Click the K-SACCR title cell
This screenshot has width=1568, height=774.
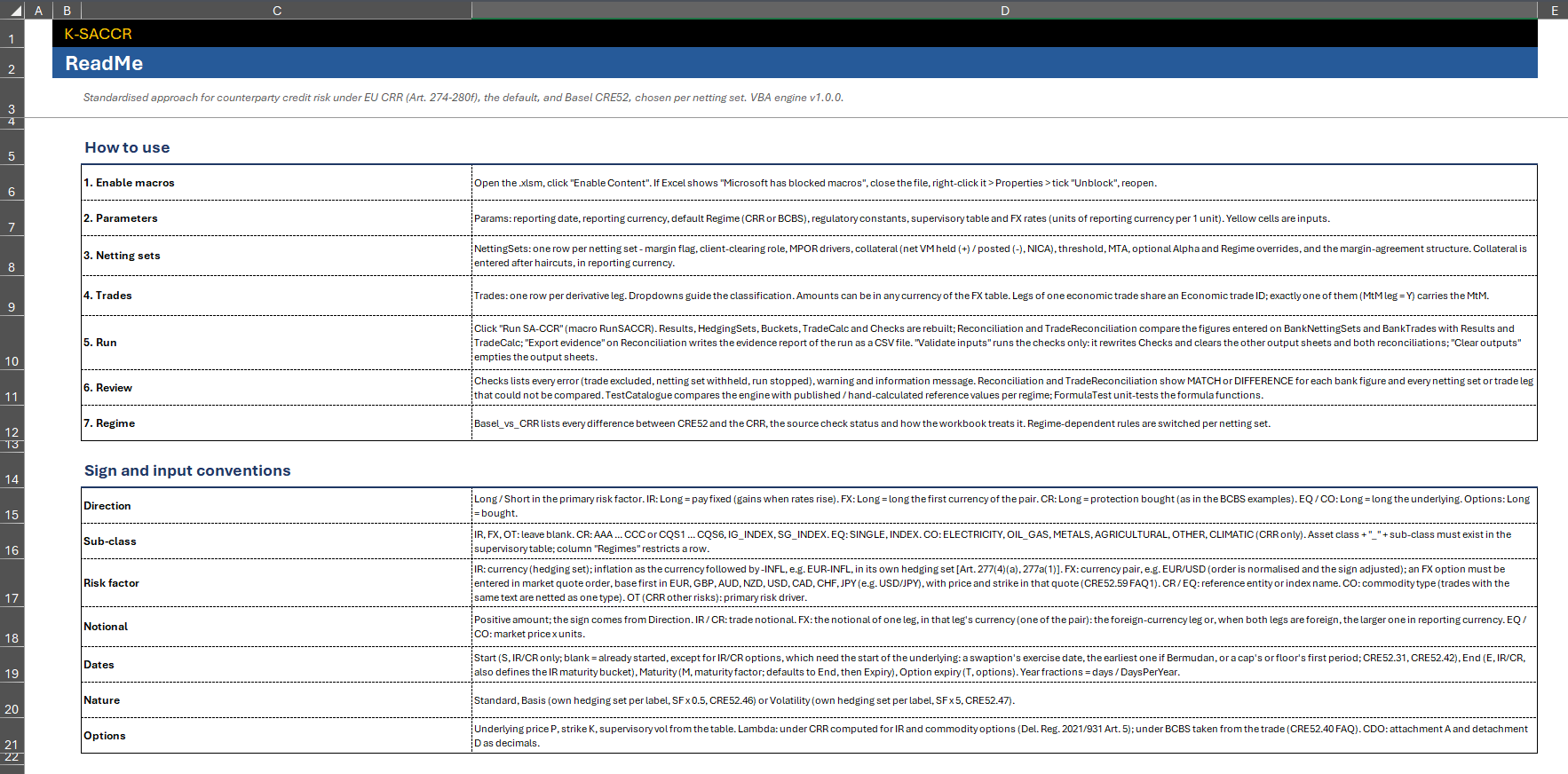[x=795, y=34]
